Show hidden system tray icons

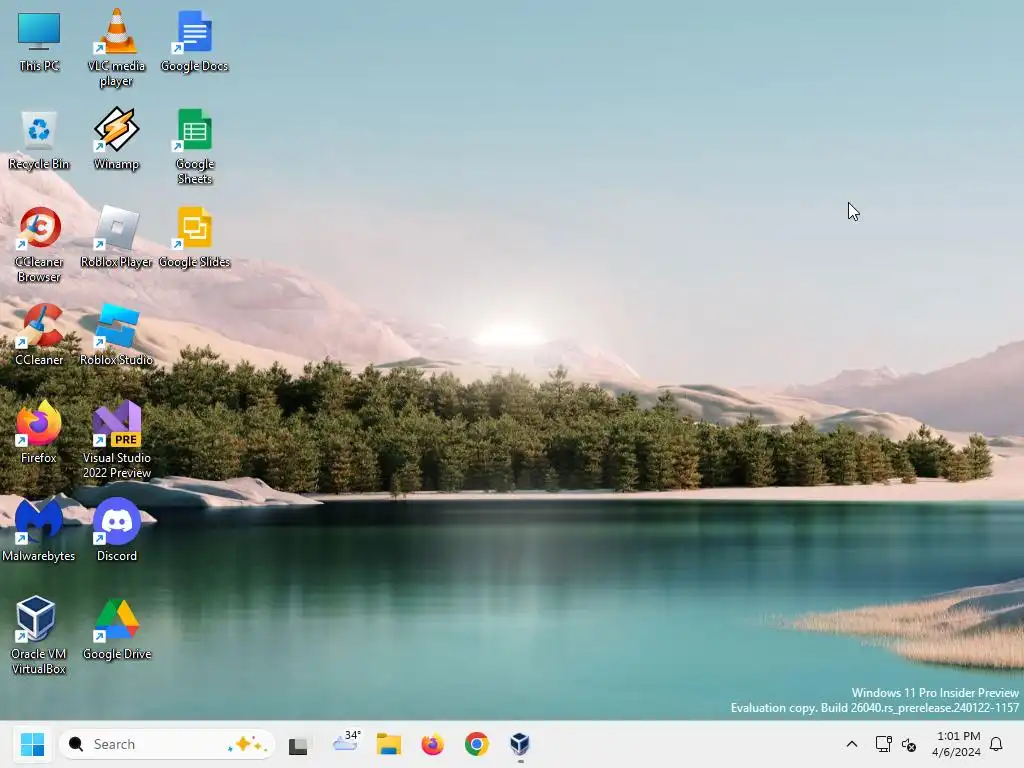click(x=852, y=744)
